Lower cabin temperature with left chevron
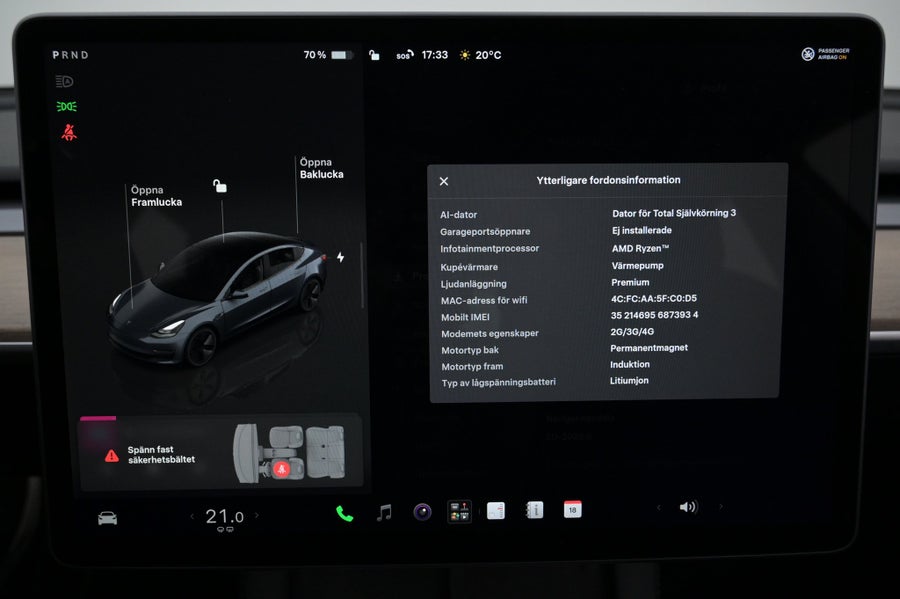The height and width of the screenshot is (599, 900). pyautogui.click(x=192, y=516)
